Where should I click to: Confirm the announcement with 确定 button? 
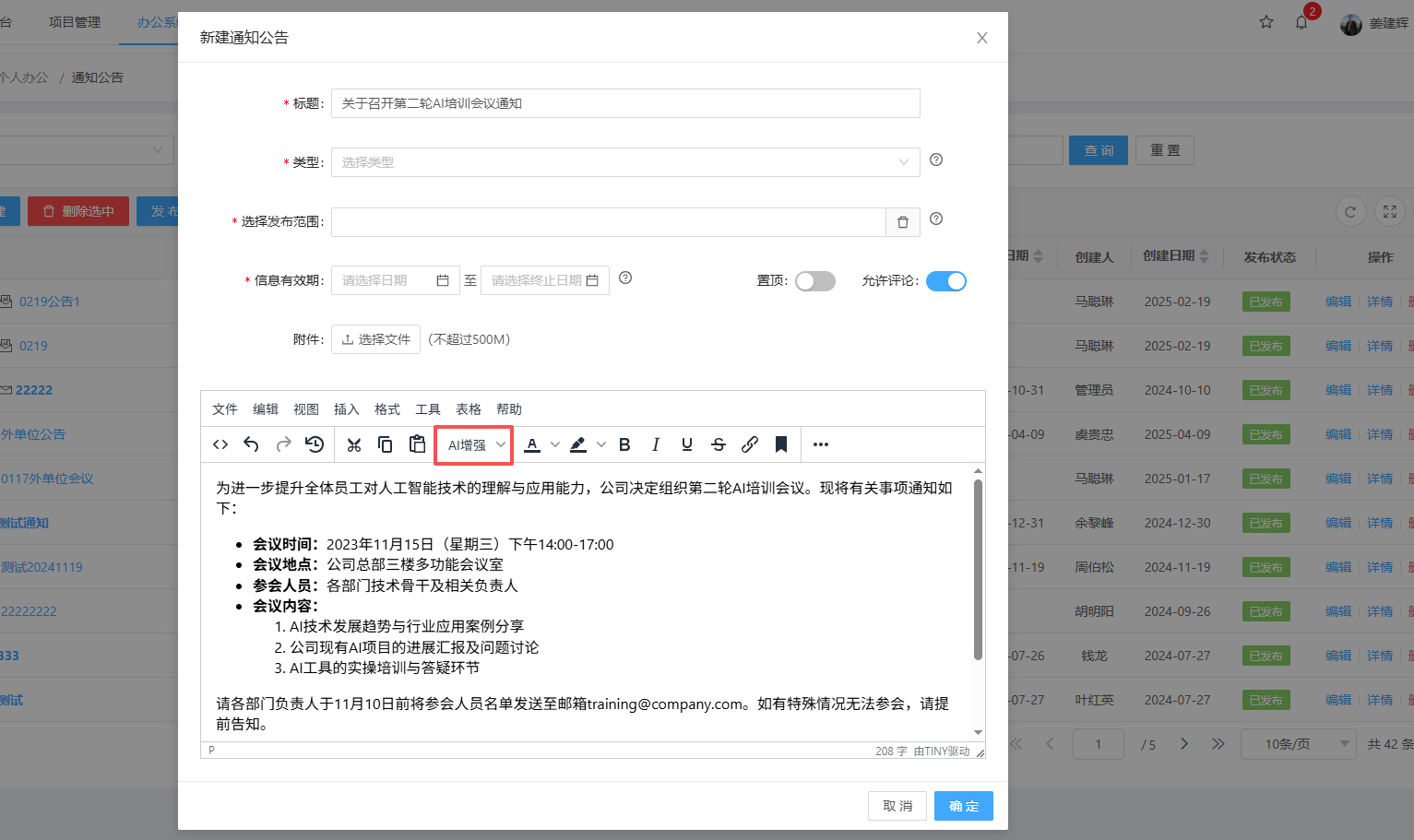coord(963,805)
